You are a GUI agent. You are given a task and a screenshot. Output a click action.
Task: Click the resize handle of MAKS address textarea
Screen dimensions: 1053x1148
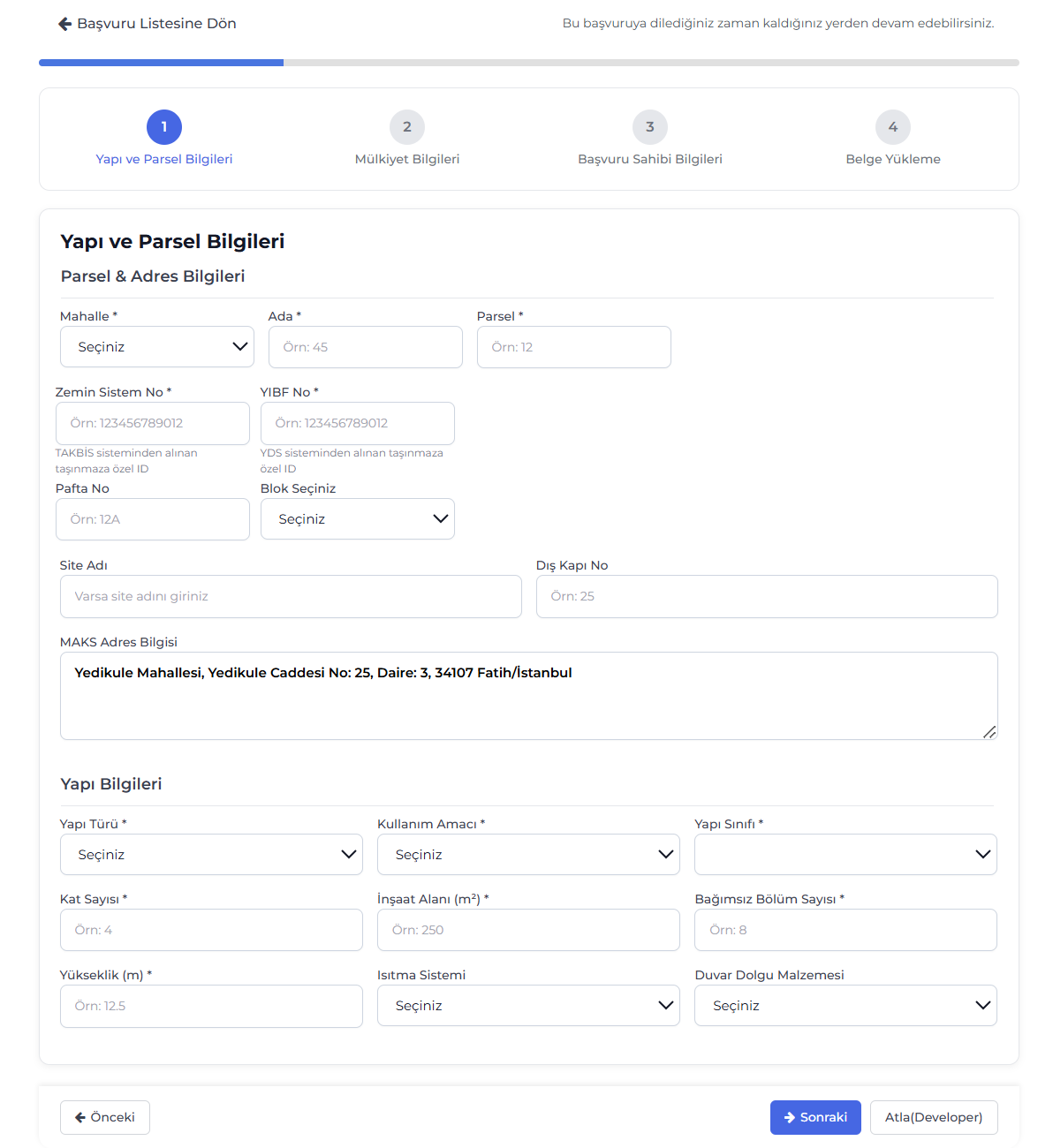989,732
